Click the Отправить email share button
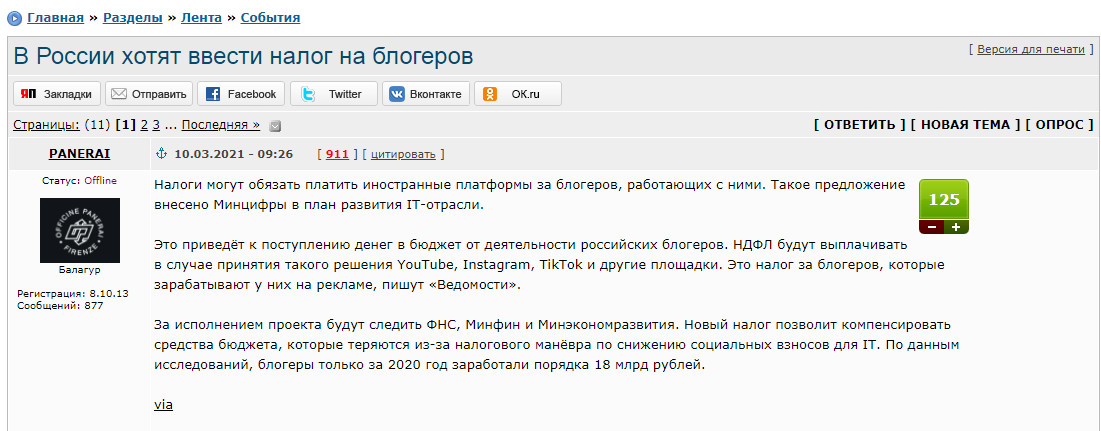Viewport: 1101px width, 431px height. 149,94
